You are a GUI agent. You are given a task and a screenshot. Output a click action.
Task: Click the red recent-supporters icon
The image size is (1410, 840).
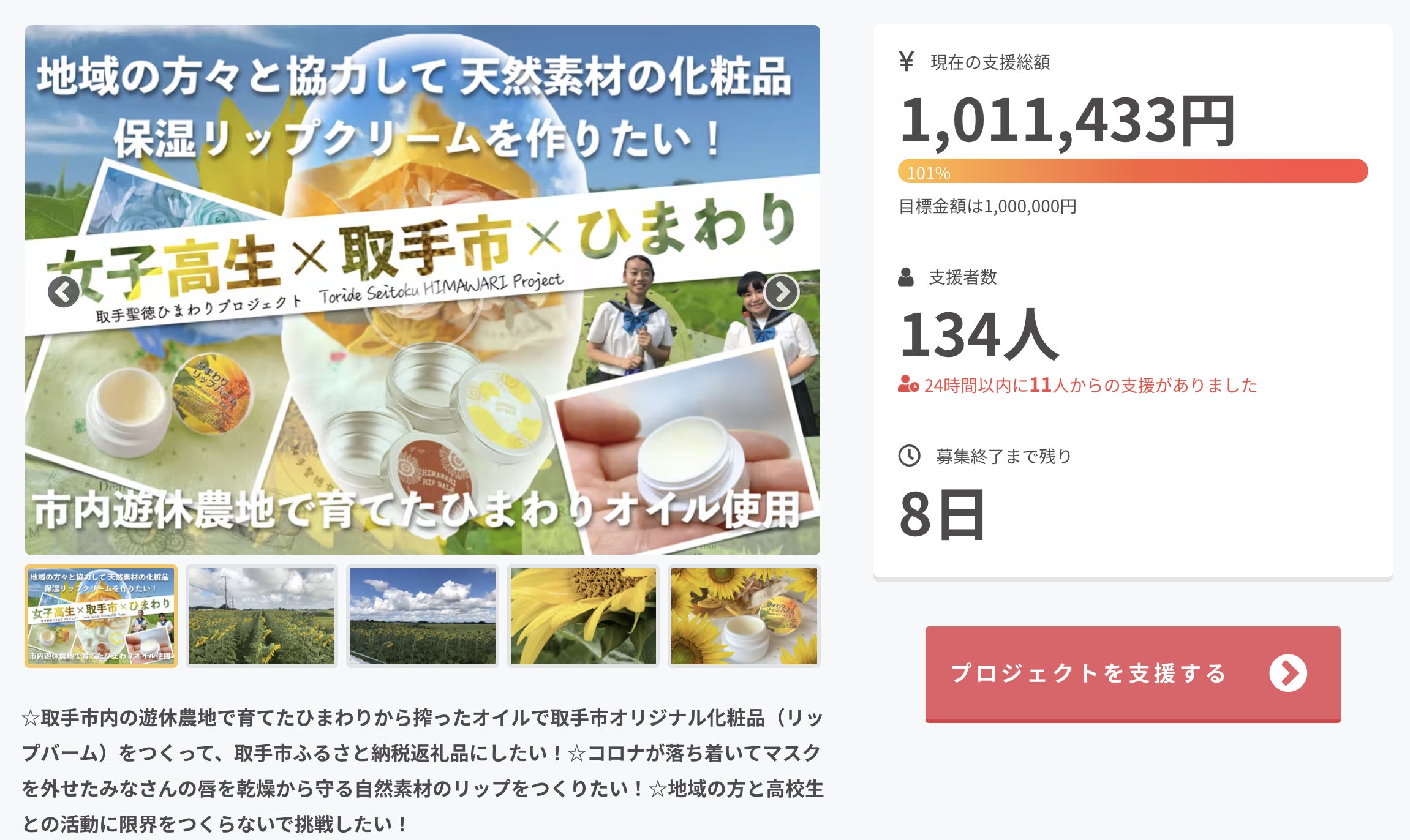pos(908,384)
